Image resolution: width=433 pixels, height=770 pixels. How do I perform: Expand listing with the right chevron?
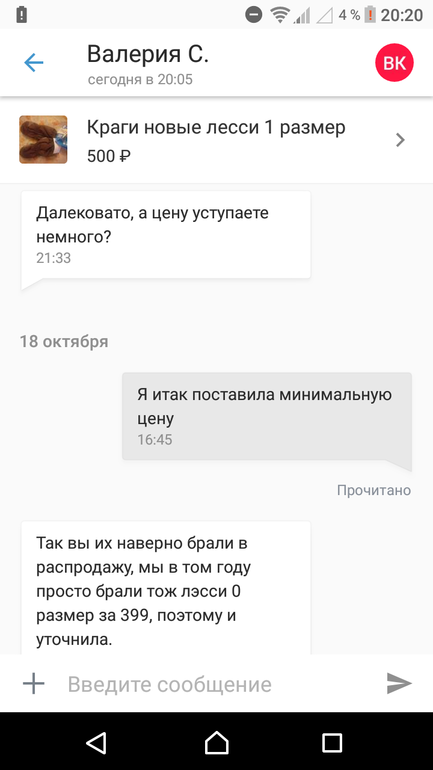pyautogui.click(x=401, y=140)
